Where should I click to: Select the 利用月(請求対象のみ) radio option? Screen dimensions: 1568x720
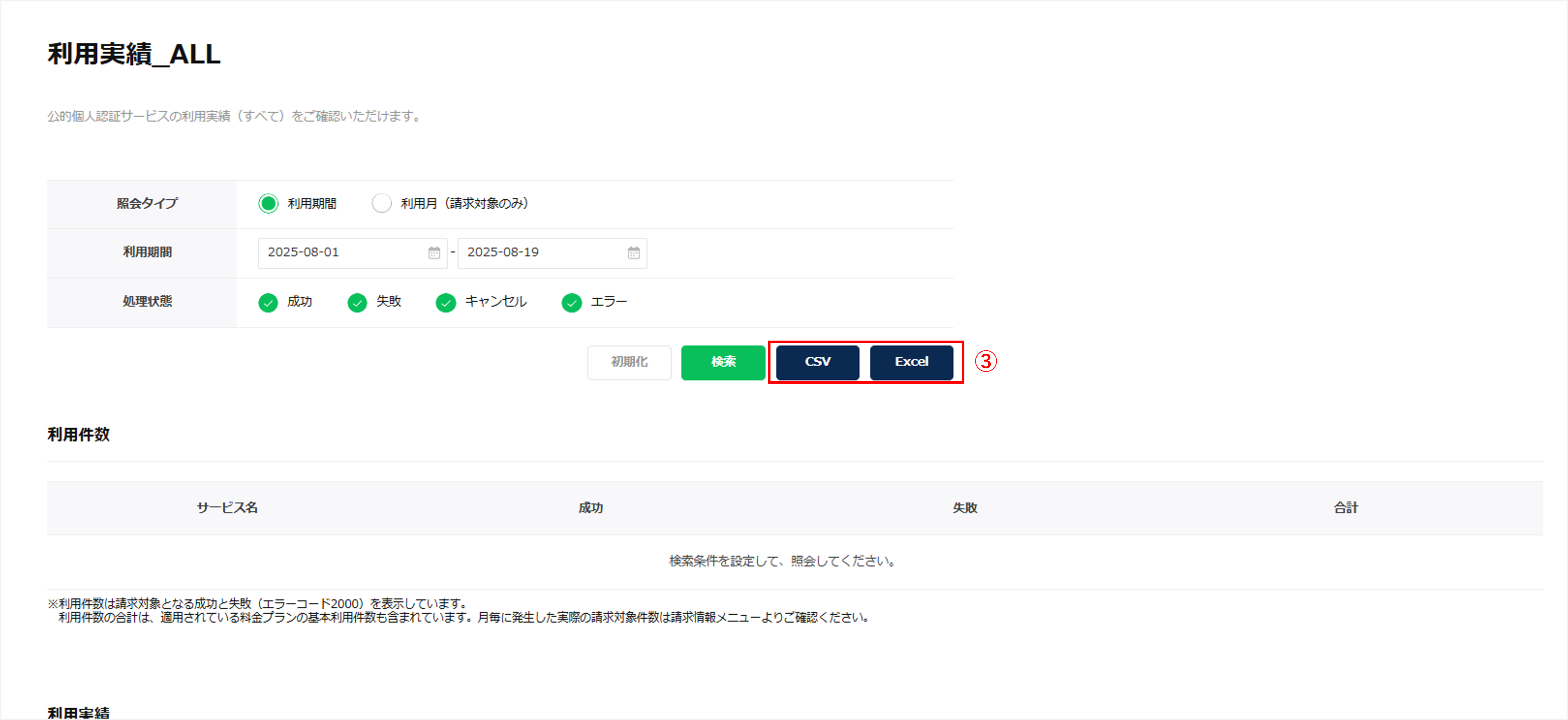pyautogui.click(x=382, y=204)
